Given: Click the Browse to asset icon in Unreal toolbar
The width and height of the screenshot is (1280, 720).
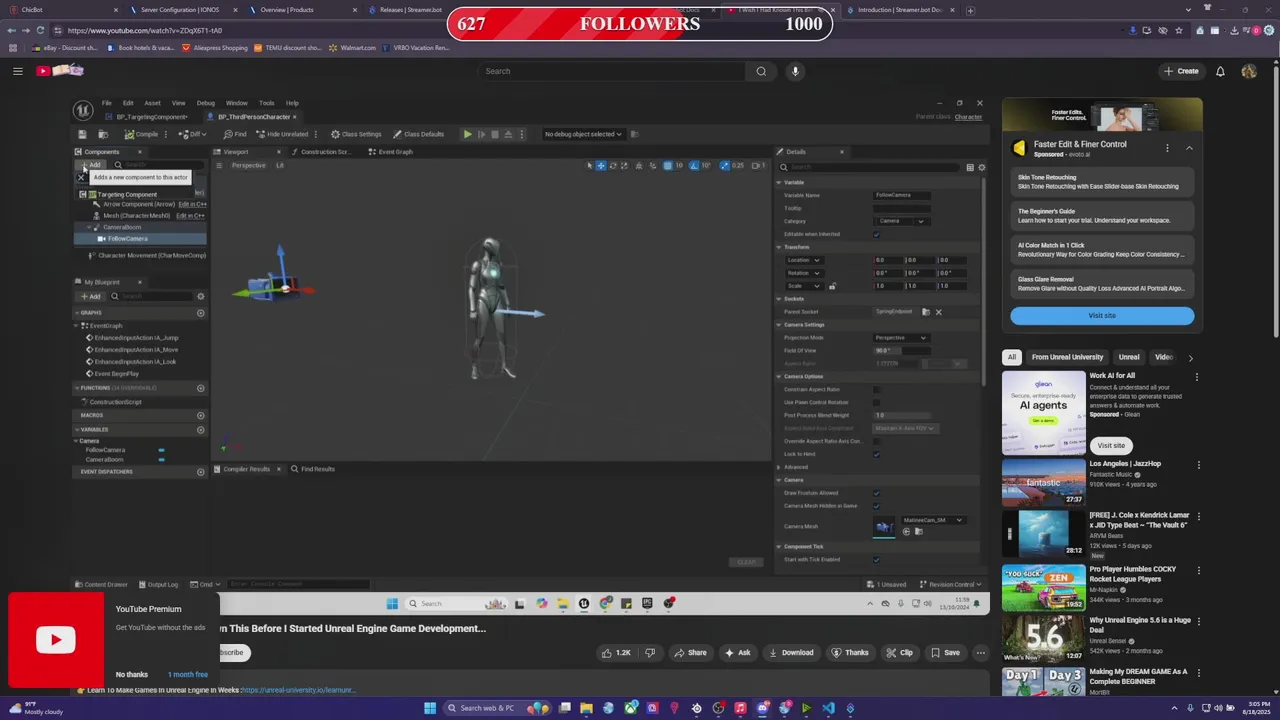Looking at the screenshot, I should pyautogui.click(x=103, y=134).
